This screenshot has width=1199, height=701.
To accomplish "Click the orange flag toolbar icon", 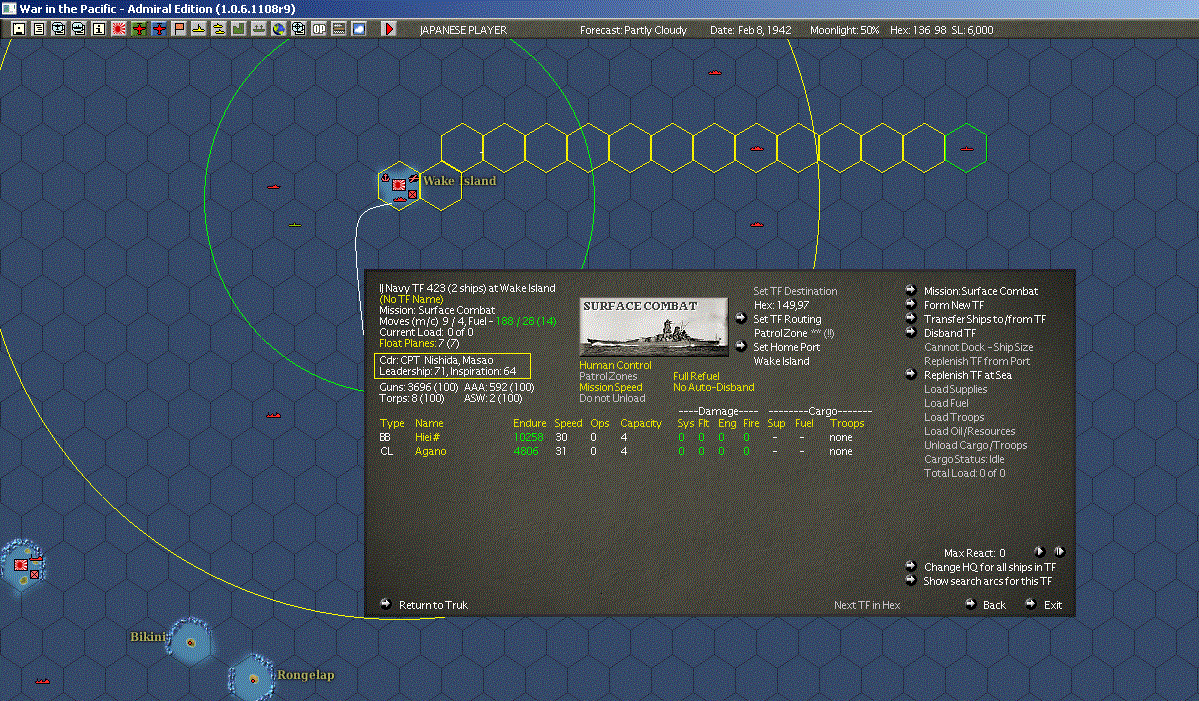I will point(178,29).
